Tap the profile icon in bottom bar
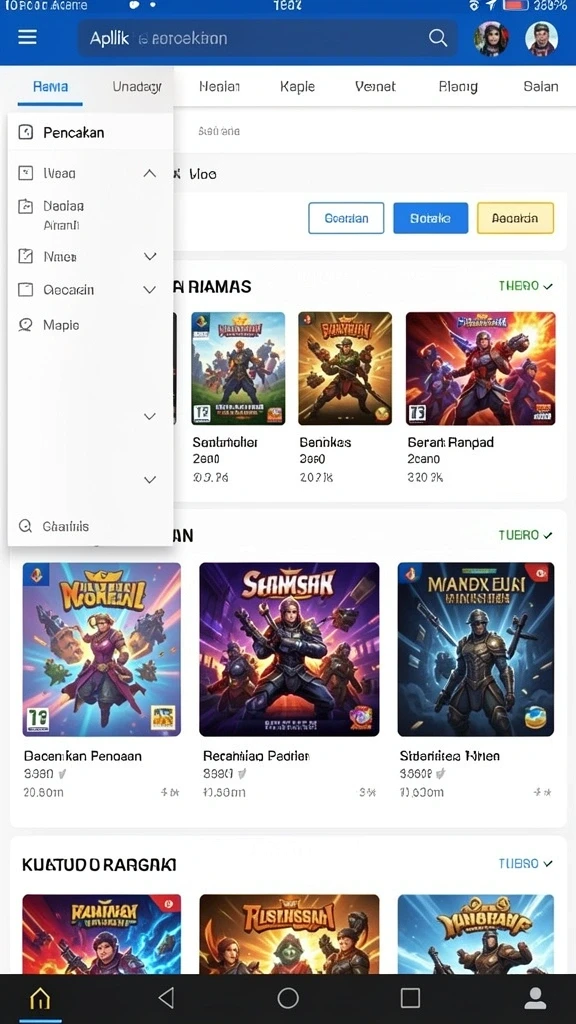Image resolution: width=576 pixels, height=1024 pixels. tap(536, 998)
